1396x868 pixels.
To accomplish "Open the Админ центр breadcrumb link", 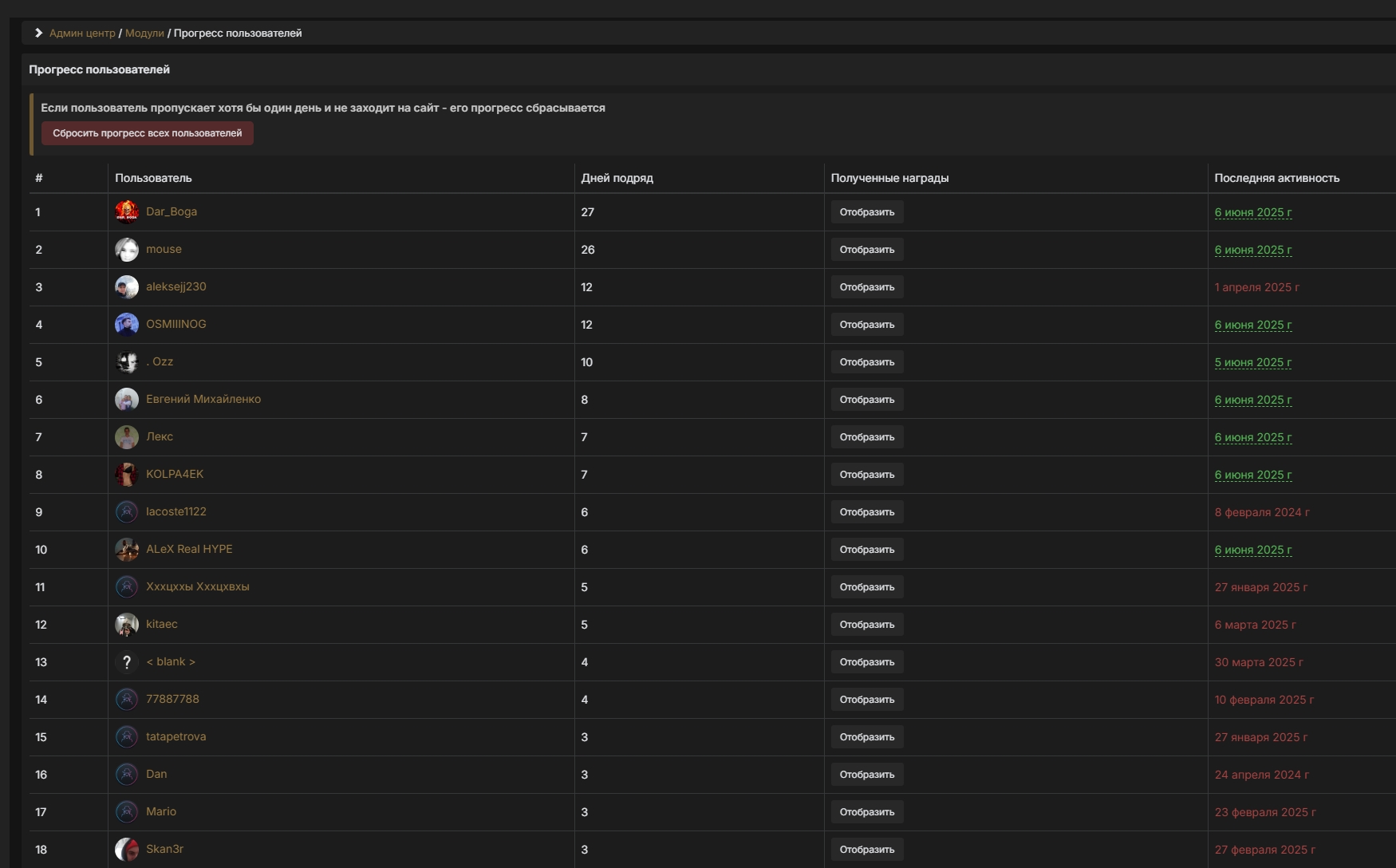I will tap(82, 34).
